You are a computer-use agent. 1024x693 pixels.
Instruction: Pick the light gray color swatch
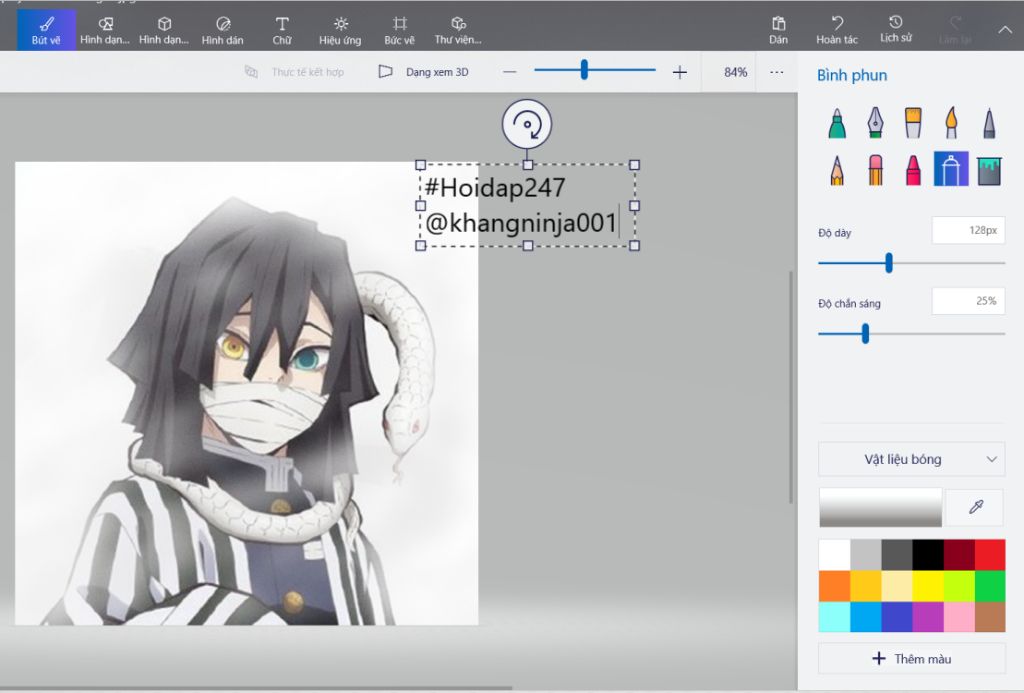pos(865,555)
